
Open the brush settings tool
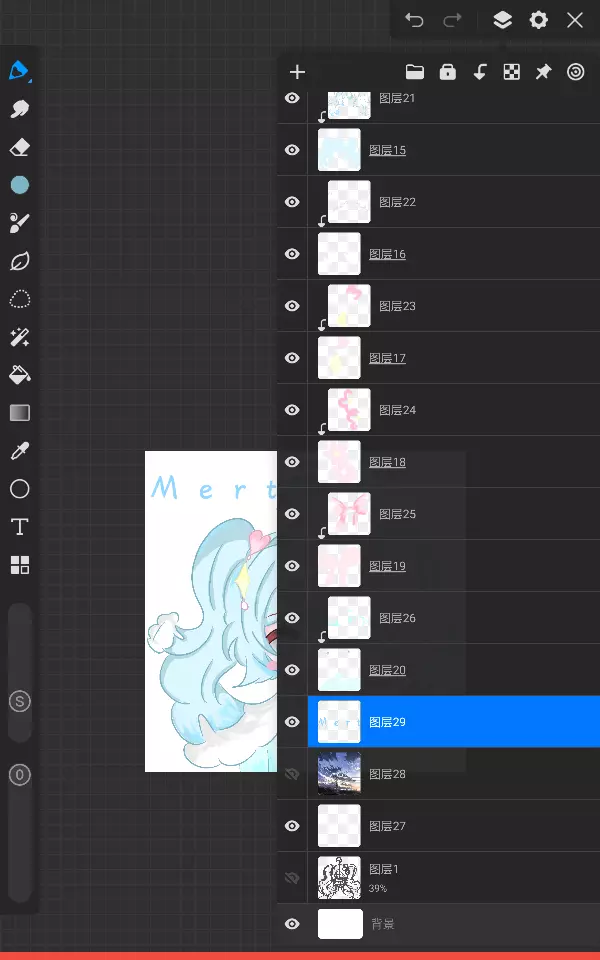click(20, 223)
